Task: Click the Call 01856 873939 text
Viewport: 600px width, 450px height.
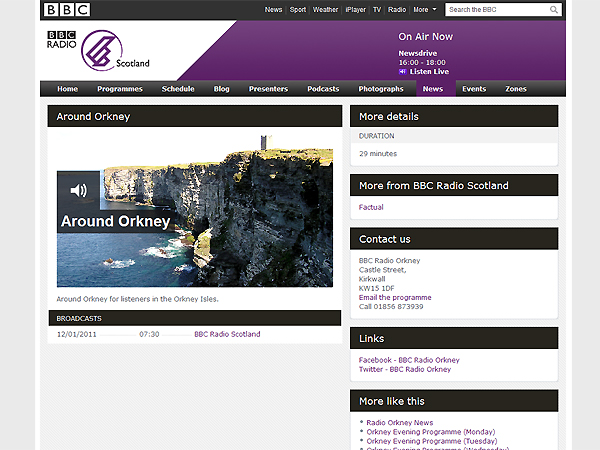Action: pyautogui.click(x=391, y=307)
